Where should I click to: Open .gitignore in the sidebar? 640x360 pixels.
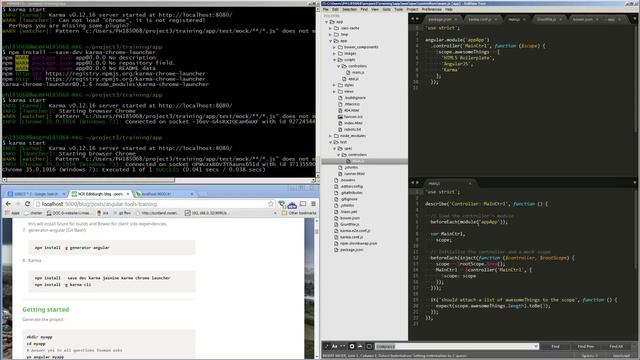pos(349,199)
